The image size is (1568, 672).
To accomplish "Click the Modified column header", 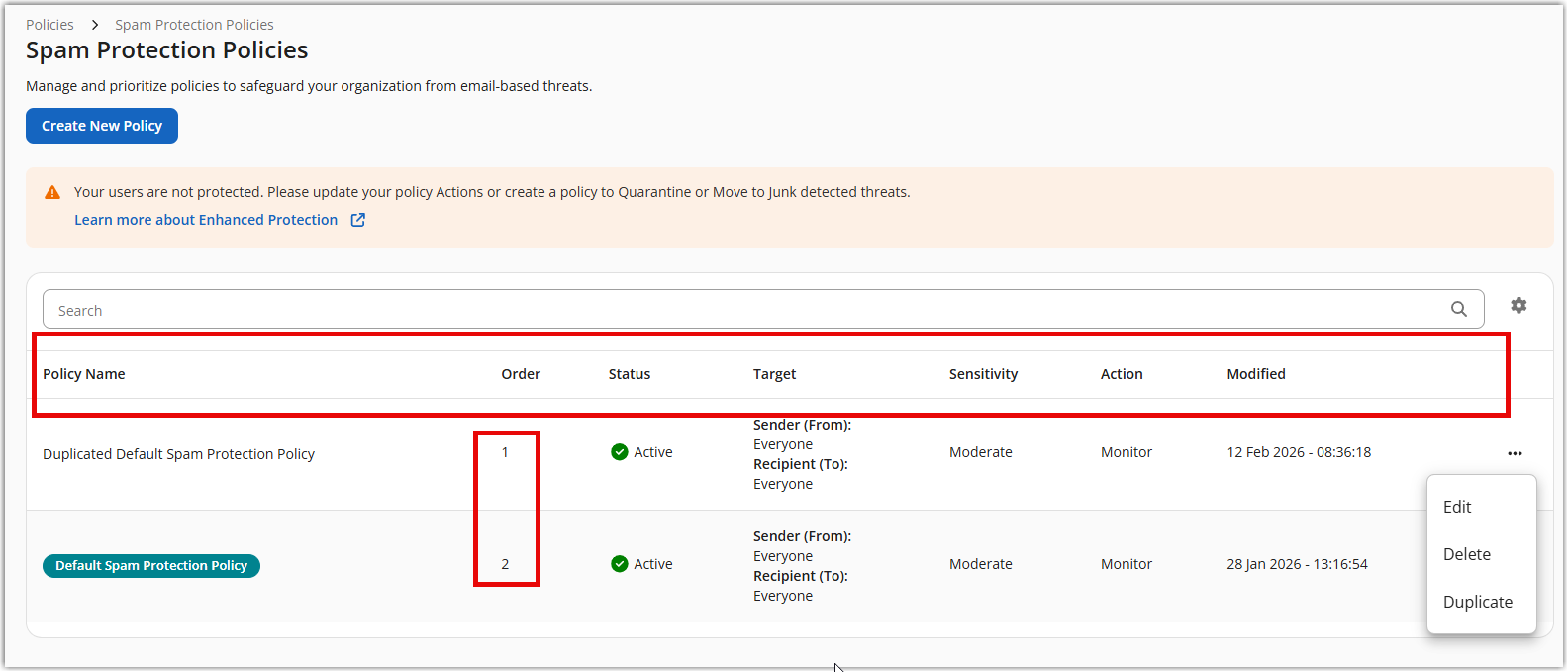I will (1256, 374).
